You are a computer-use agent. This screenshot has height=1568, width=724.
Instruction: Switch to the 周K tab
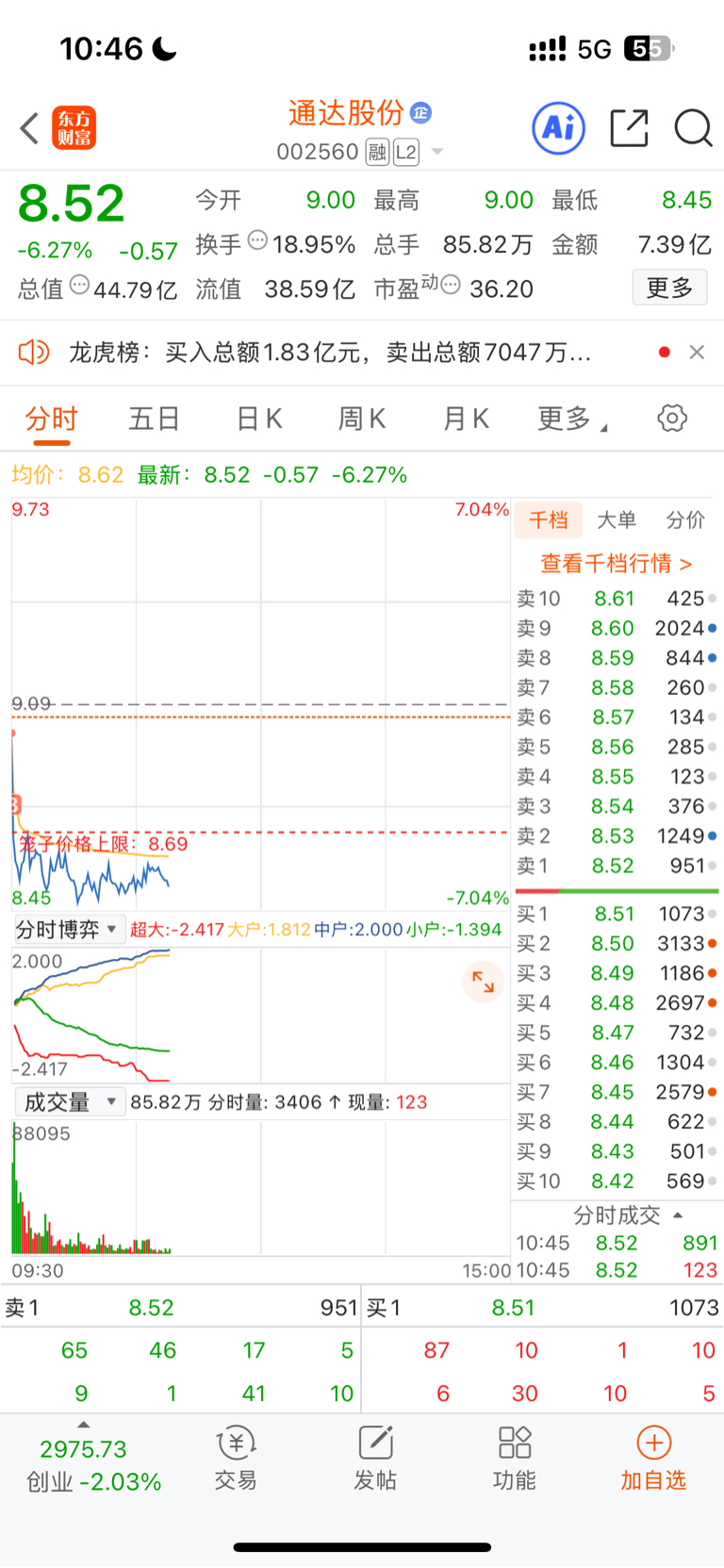click(362, 419)
